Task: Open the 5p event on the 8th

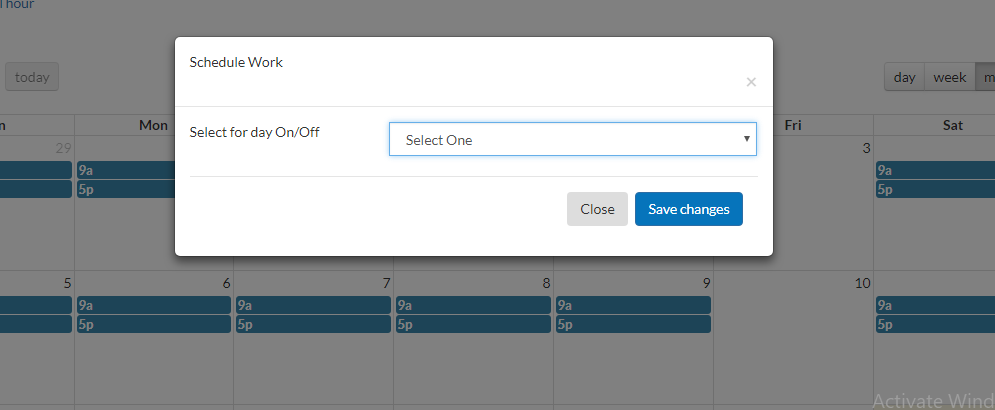Action: (x=473, y=324)
